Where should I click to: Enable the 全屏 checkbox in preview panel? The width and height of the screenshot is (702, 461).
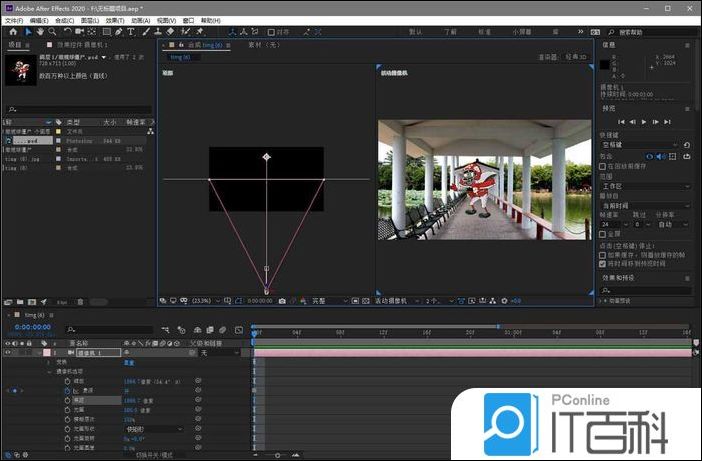point(602,233)
